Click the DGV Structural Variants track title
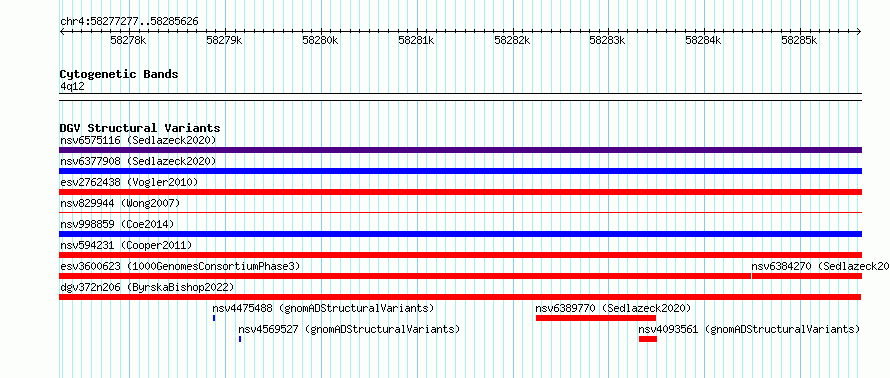Screen dimensions: 890x378 [x=140, y=128]
